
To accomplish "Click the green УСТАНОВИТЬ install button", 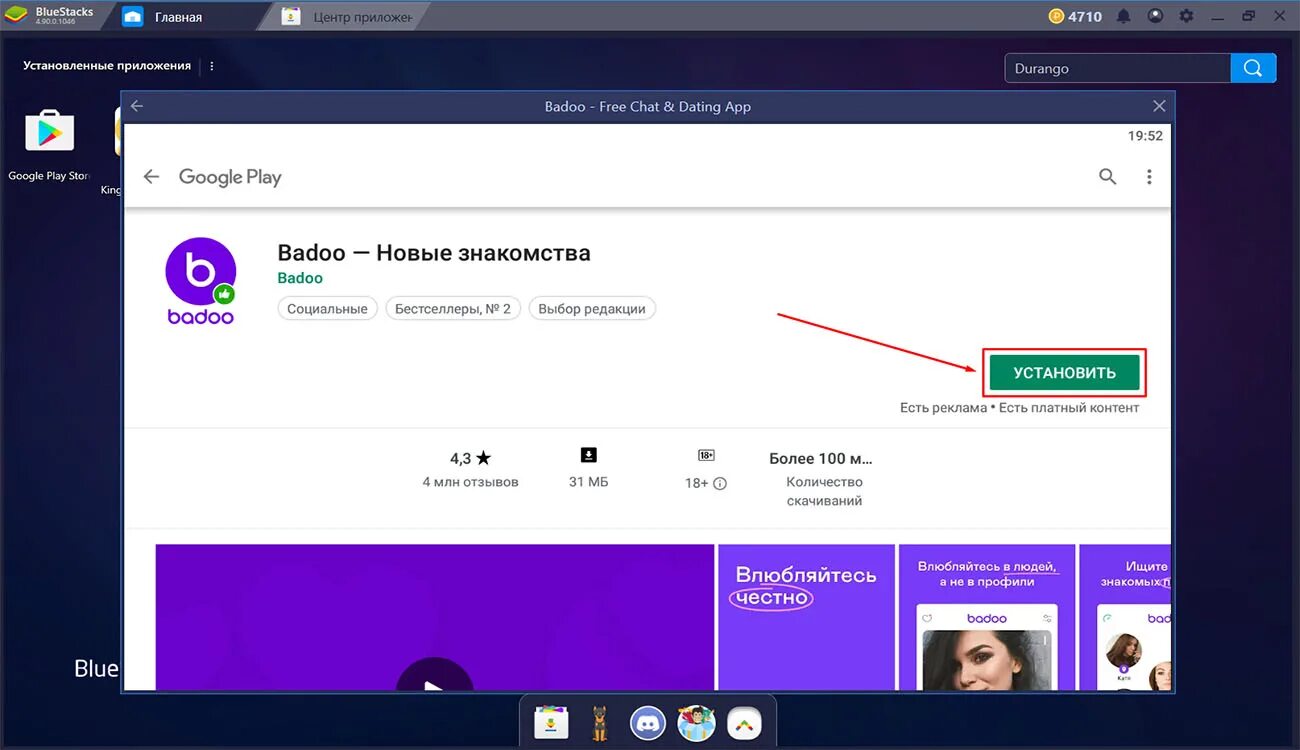I will point(1064,373).
